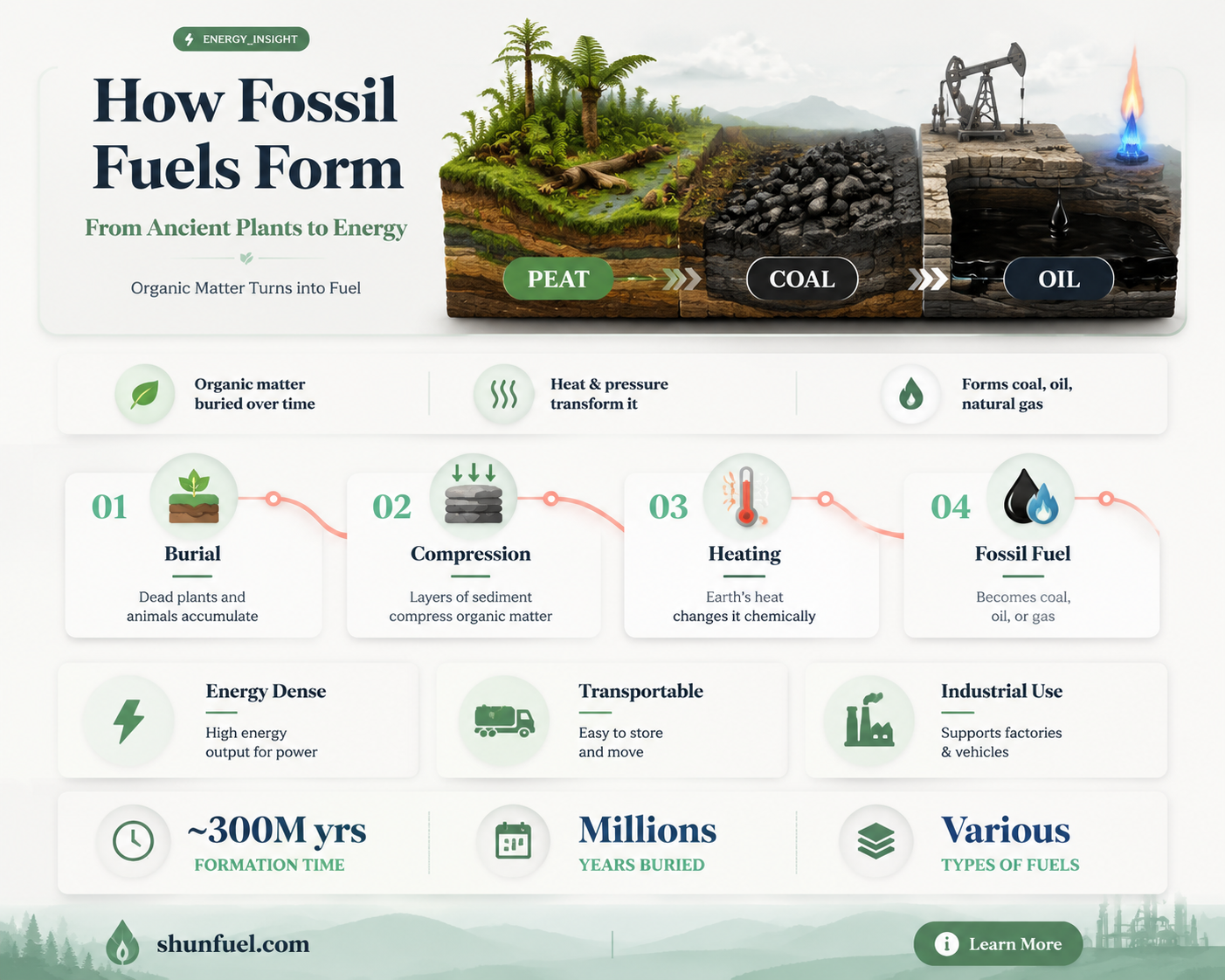Click the heat waves icon near Heat & pressure
This screenshot has height=980, width=1225.
point(503,395)
